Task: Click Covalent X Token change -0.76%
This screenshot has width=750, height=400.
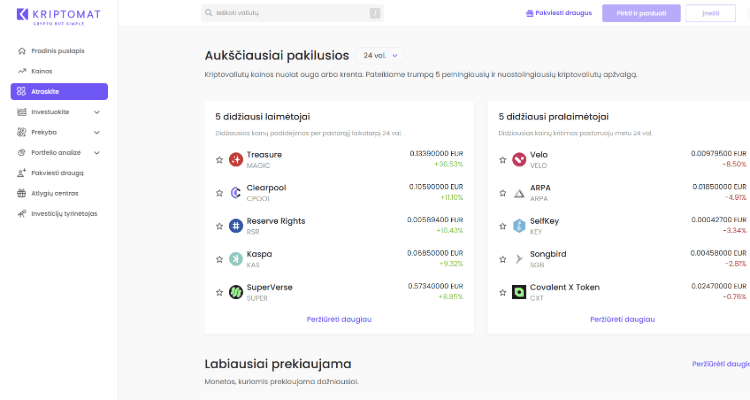Action: tap(734, 297)
